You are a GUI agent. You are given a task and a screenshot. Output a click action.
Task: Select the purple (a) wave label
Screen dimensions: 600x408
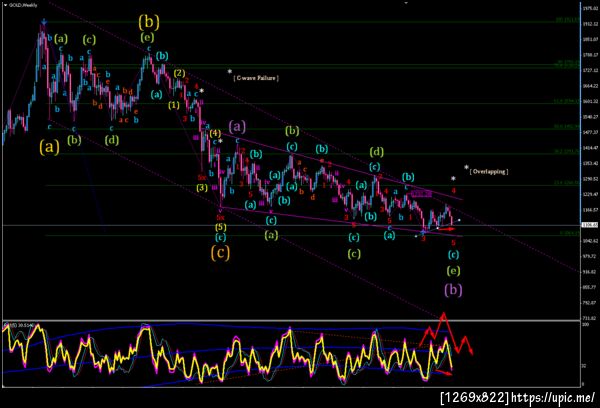coord(237,126)
